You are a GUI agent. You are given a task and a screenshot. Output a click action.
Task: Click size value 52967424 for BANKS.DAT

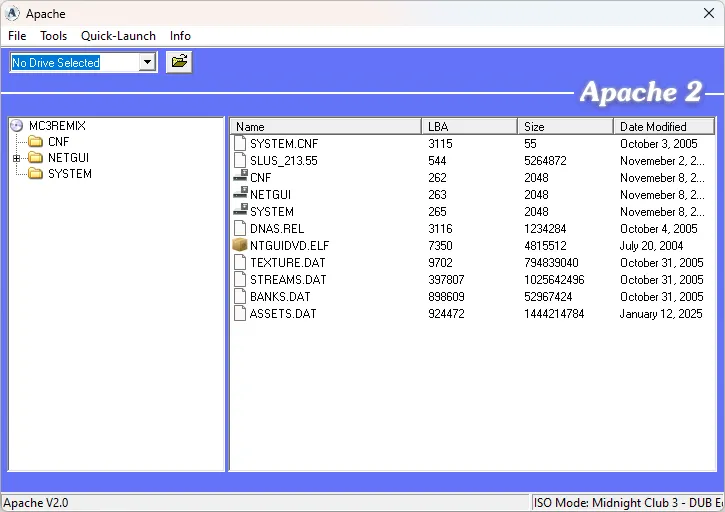coord(548,297)
